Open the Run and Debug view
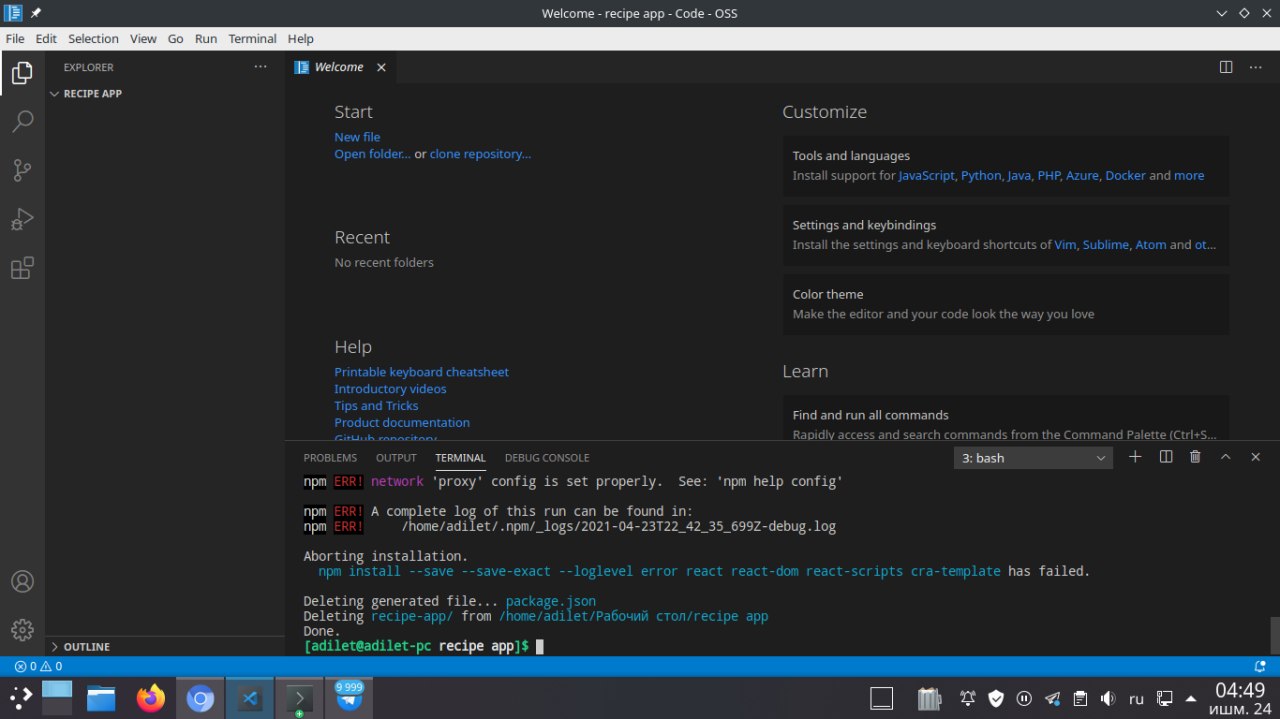Viewport: 1280px width, 719px height. click(x=22, y=219)
